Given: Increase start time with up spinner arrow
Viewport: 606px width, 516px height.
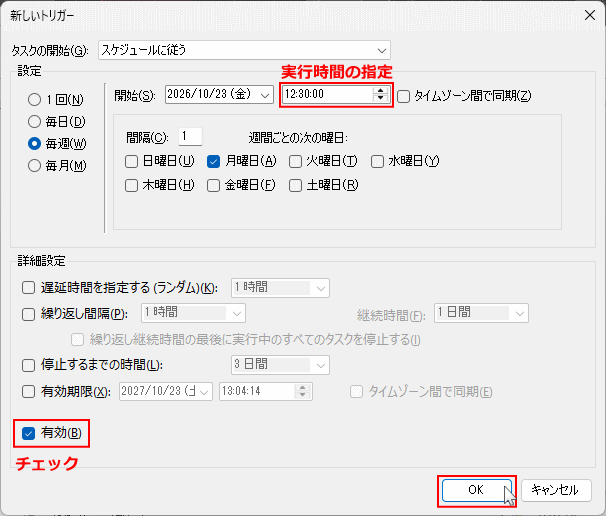Looking at the screenshot, I should (381, 90).
